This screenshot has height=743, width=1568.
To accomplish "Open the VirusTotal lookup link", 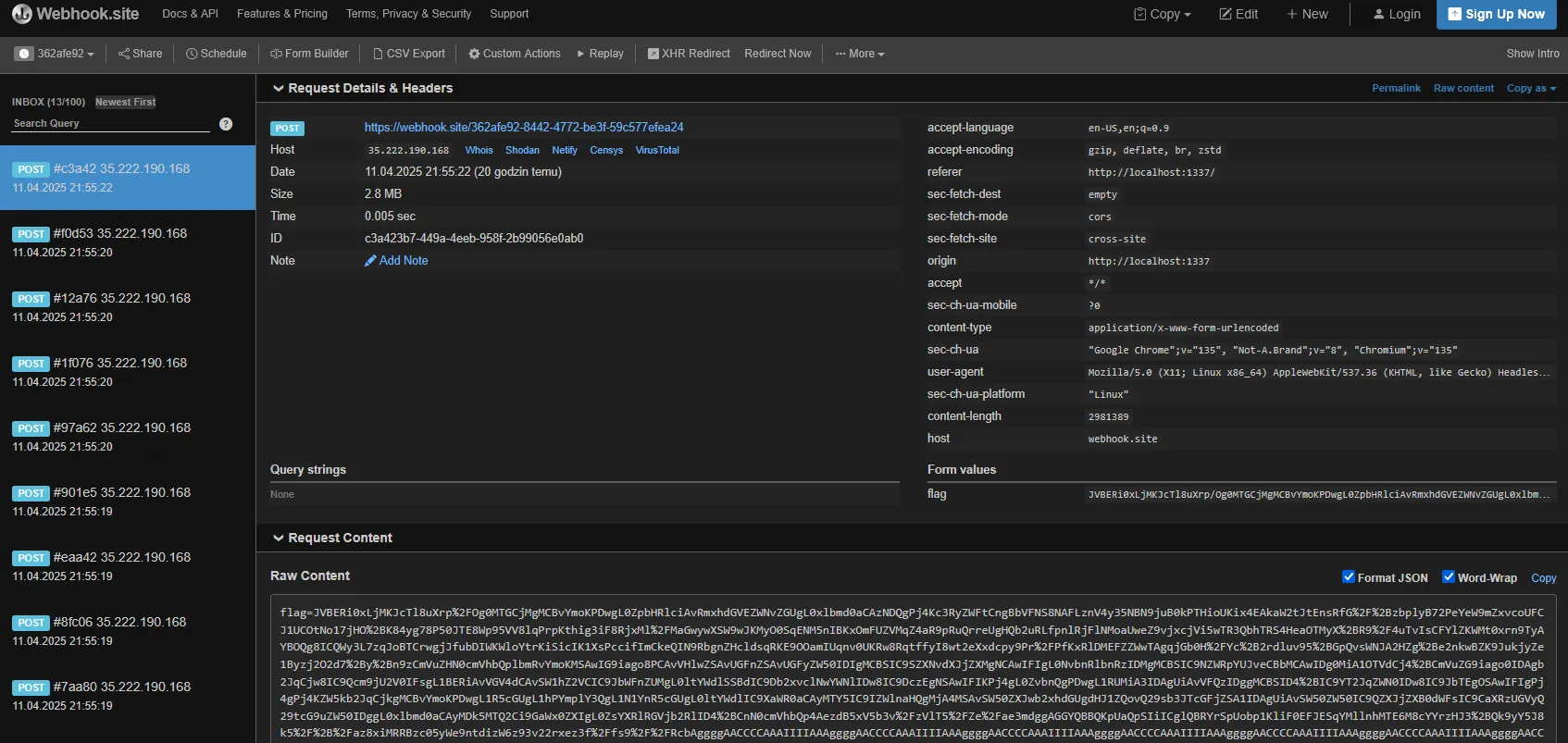I will coord(657,150).
